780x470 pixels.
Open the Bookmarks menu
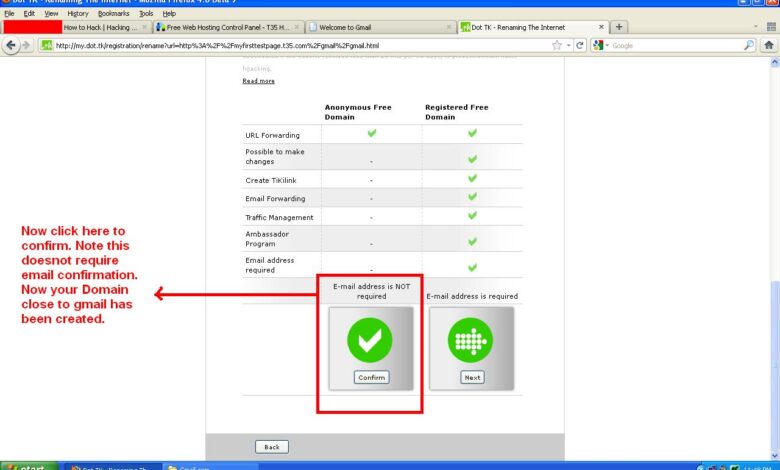pyautogui.click(x=112, y=13)
